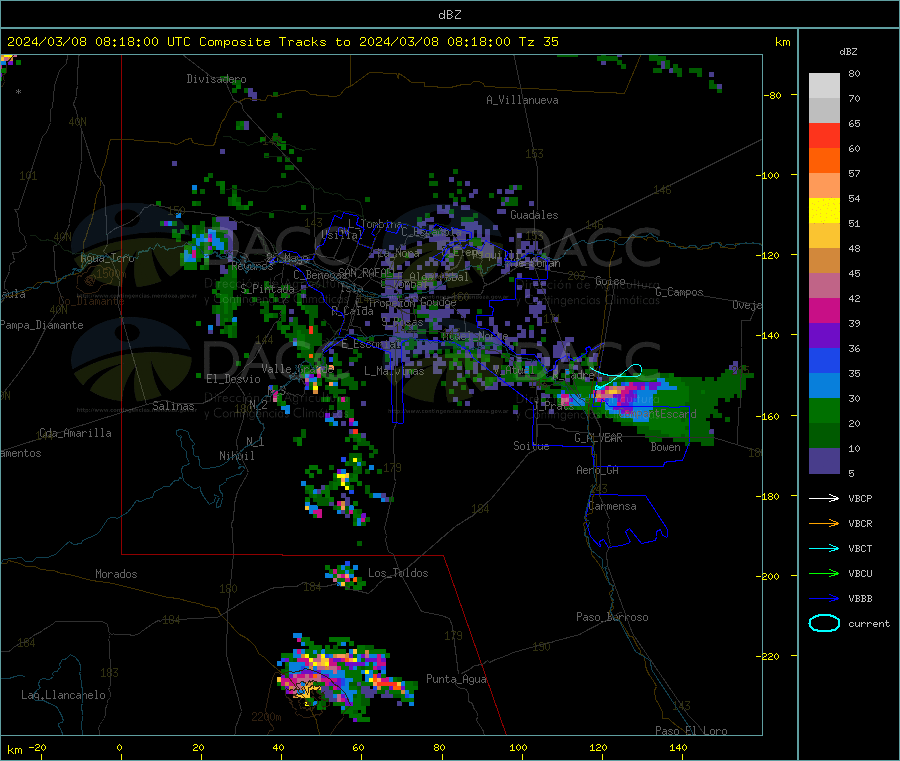This screenshot has height=761, width=900.
Task: Click the El_Desvio map label
Action: coord(234,379)
